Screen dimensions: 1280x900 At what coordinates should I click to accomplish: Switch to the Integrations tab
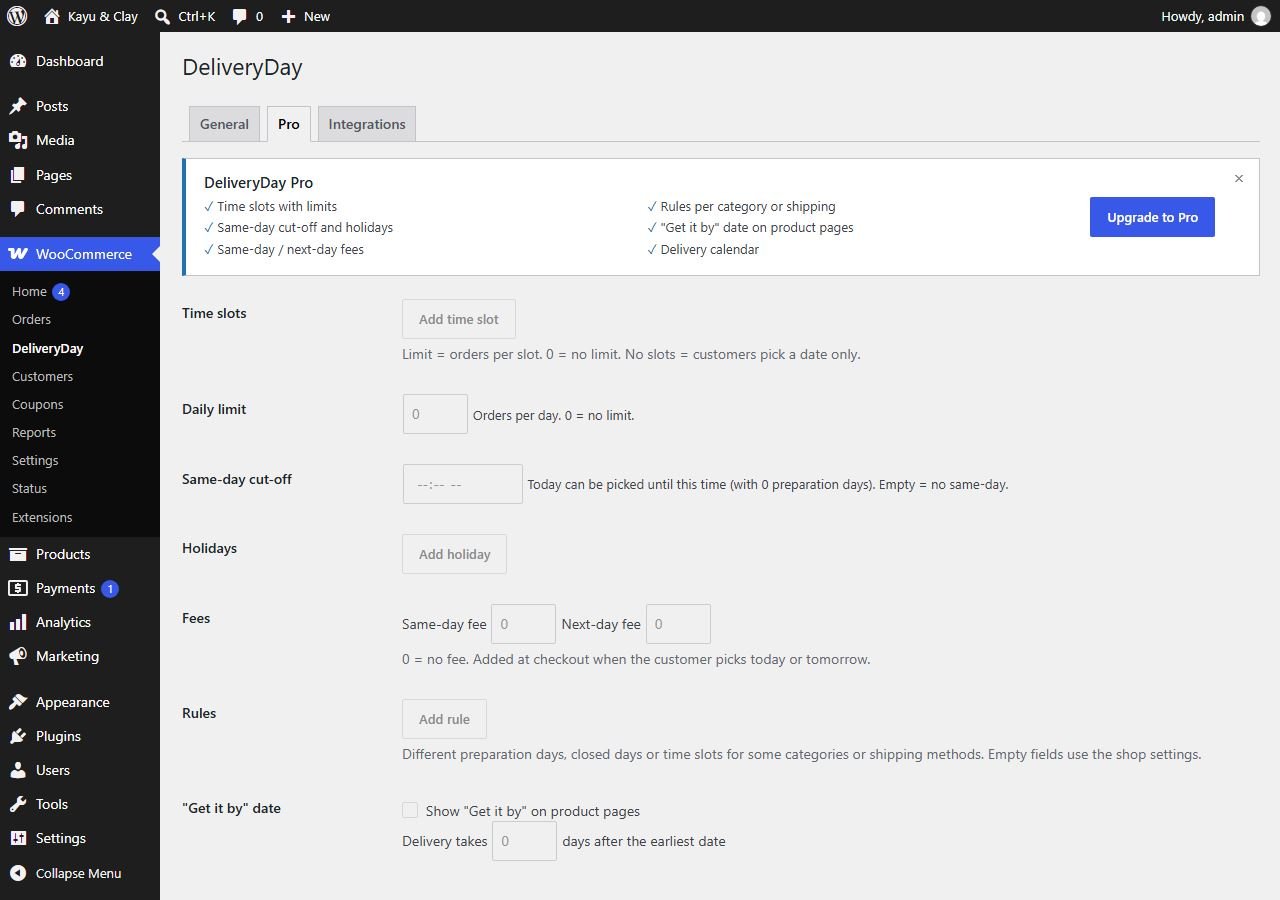point(367,124)
